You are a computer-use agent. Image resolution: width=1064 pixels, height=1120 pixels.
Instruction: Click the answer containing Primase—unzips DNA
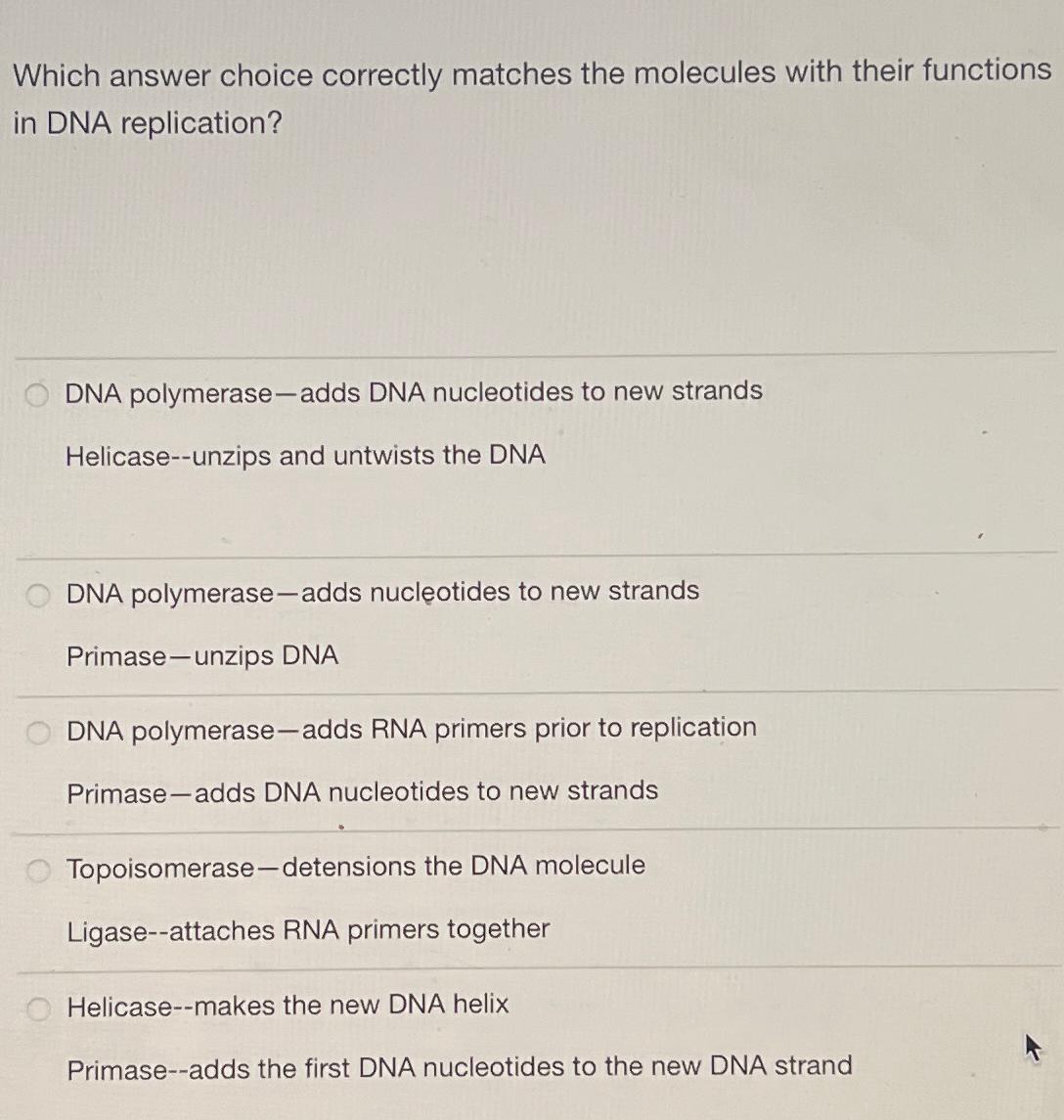pos(202,656)
